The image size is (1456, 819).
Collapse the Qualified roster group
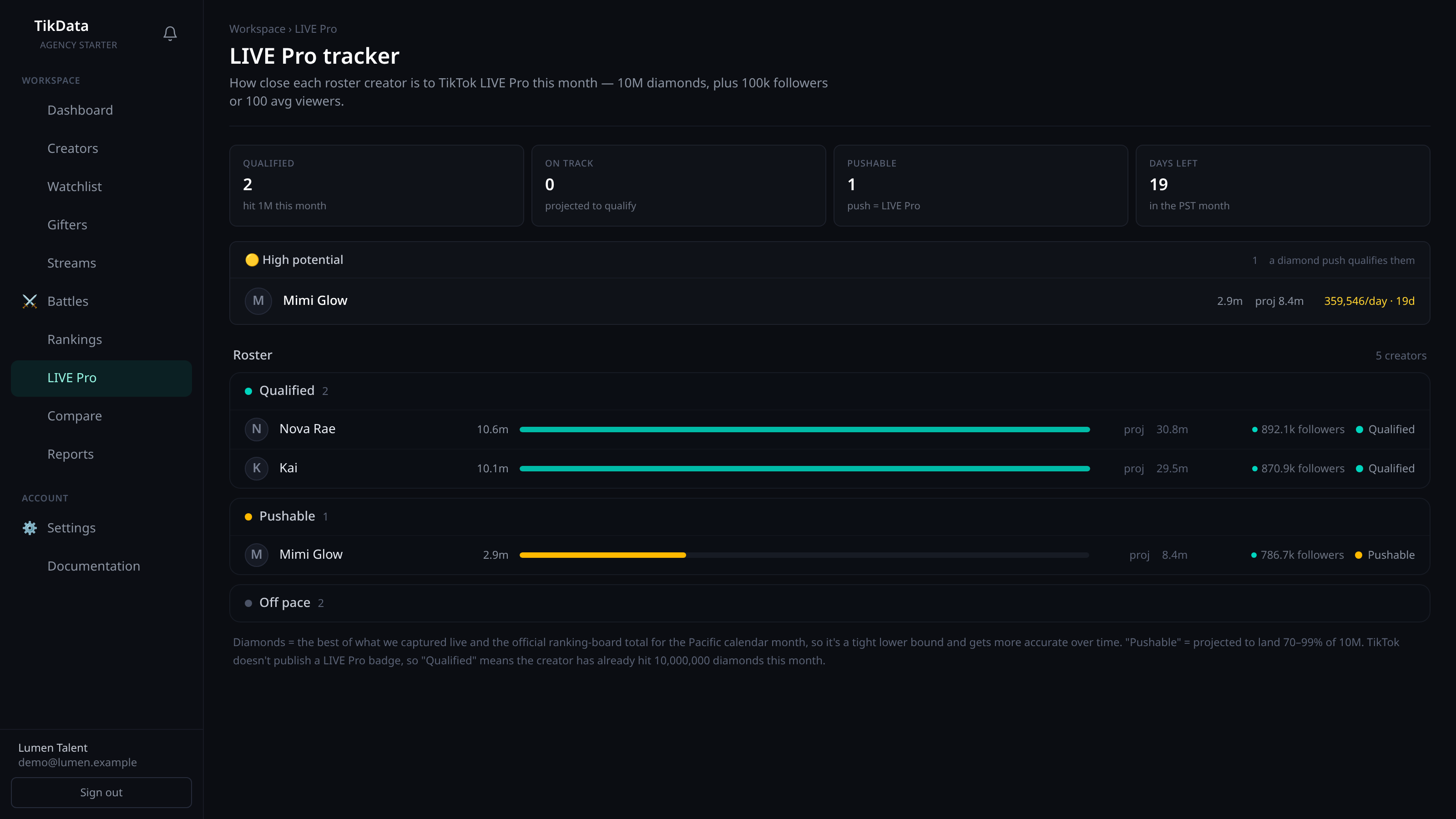pos(829,391)
